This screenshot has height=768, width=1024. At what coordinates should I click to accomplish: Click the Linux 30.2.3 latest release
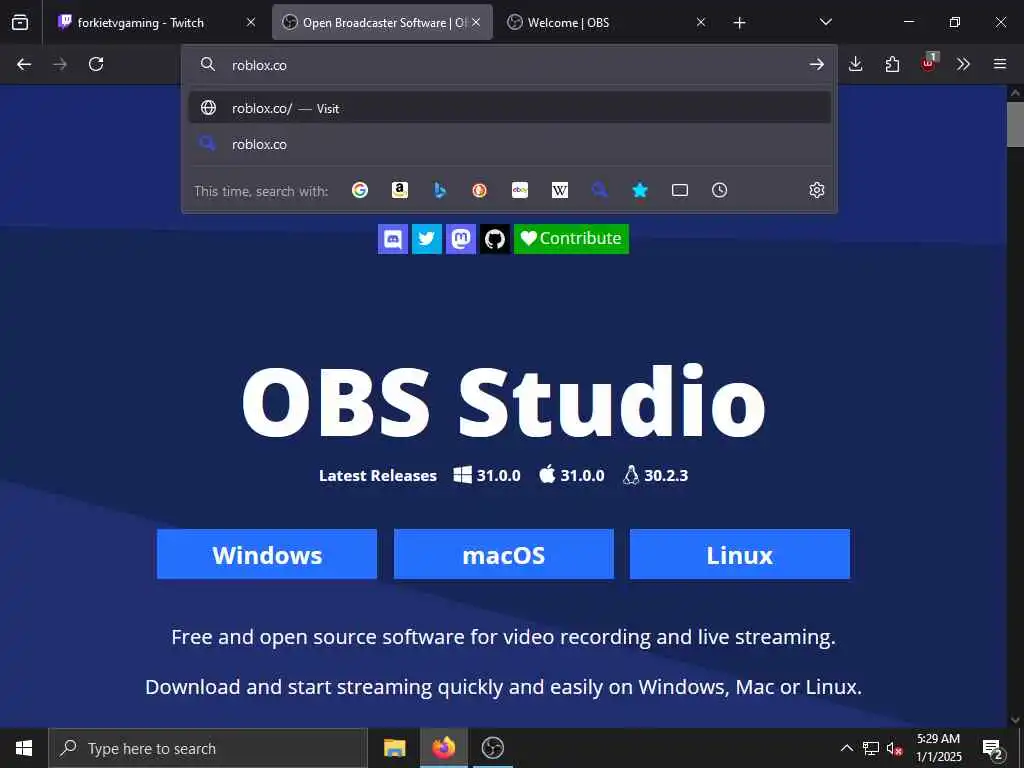pos(656,475)
